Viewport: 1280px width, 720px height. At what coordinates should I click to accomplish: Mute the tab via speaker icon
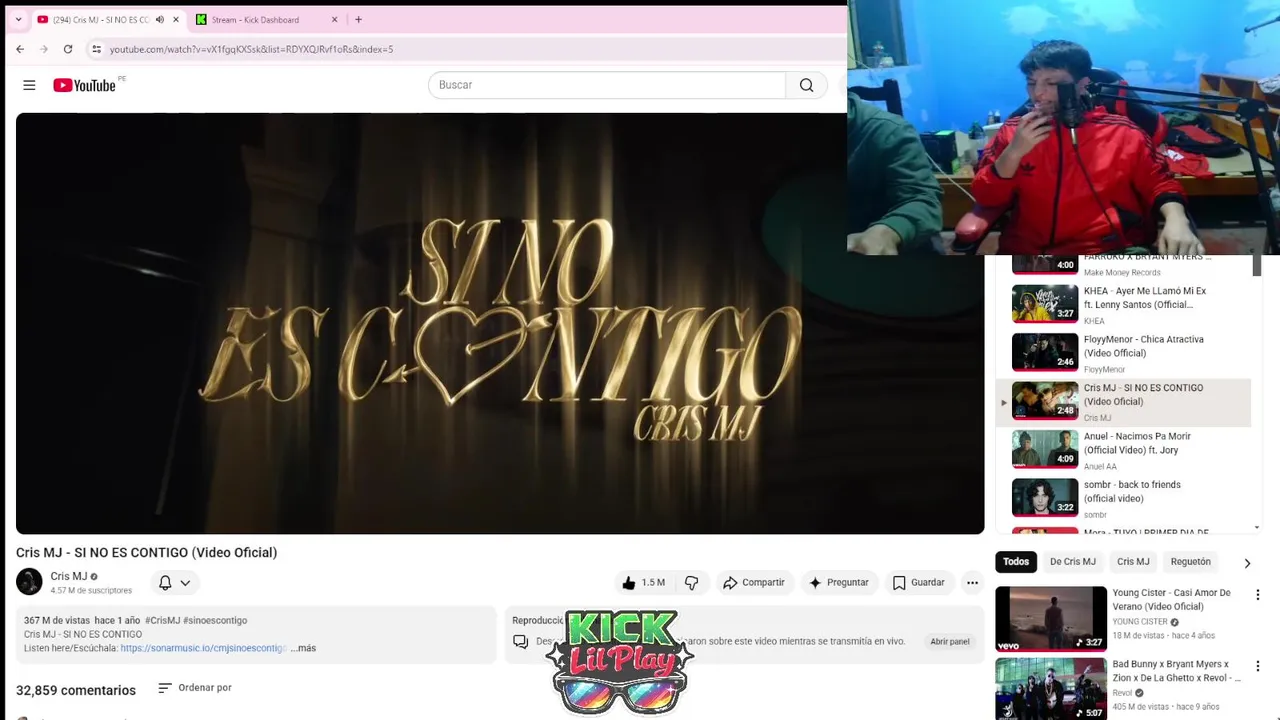coord(160,19)
